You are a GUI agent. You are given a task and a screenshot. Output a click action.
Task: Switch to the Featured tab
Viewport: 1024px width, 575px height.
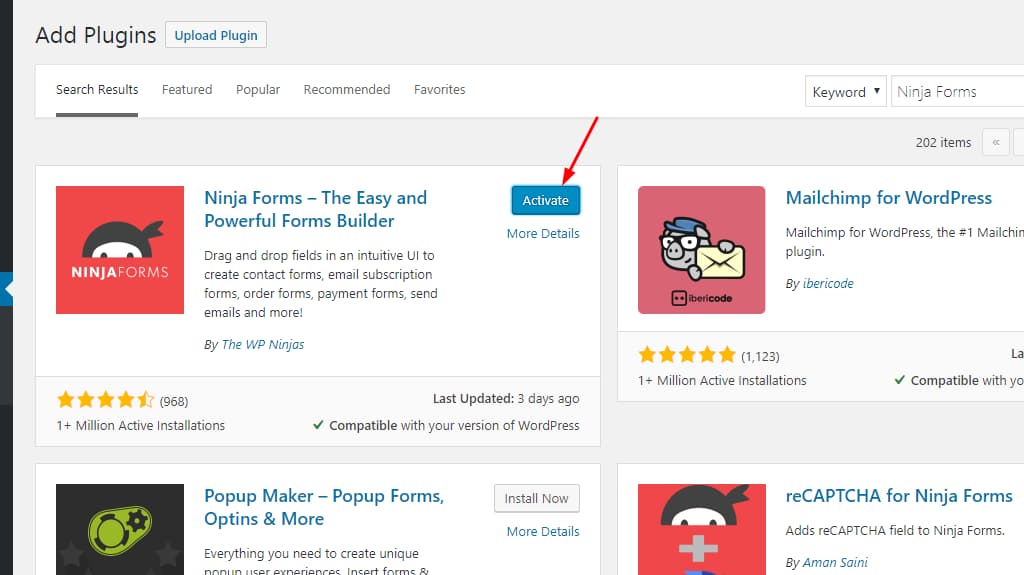187,90
